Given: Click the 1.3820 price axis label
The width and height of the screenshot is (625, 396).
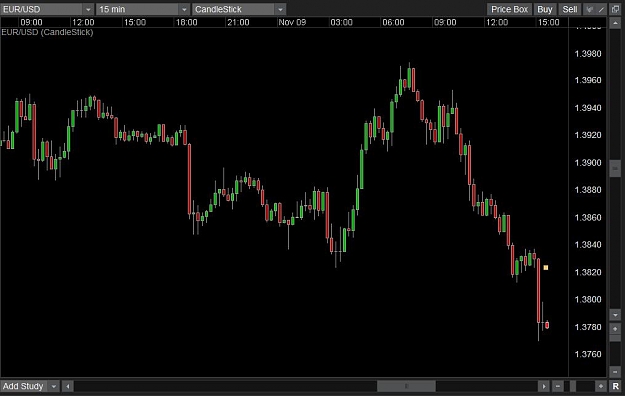Looking at the screenshot, I should (588, 272).
